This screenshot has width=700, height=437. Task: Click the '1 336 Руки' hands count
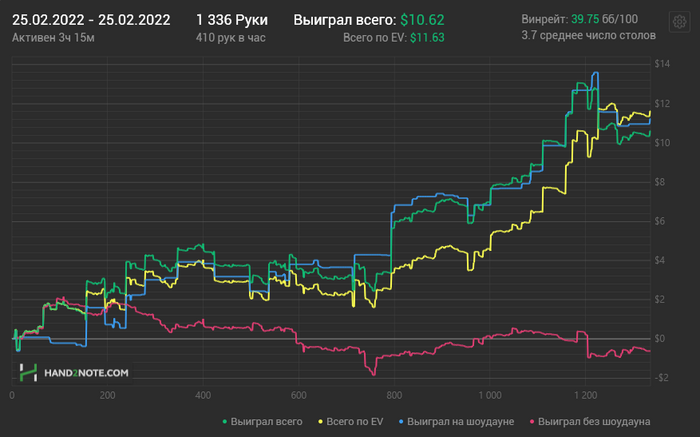[232, 20]
